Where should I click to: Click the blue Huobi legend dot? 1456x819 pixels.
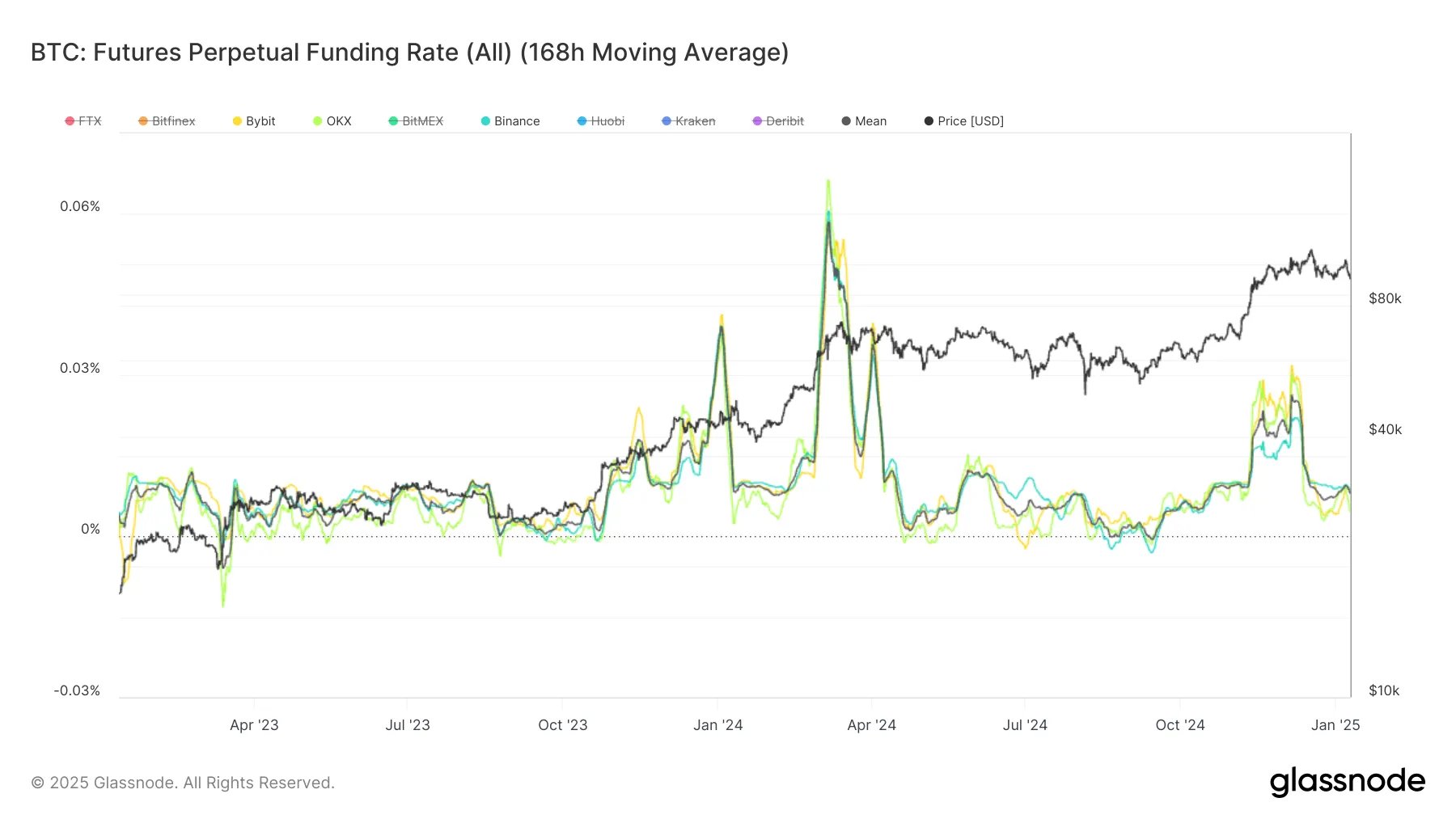point(581,120)
